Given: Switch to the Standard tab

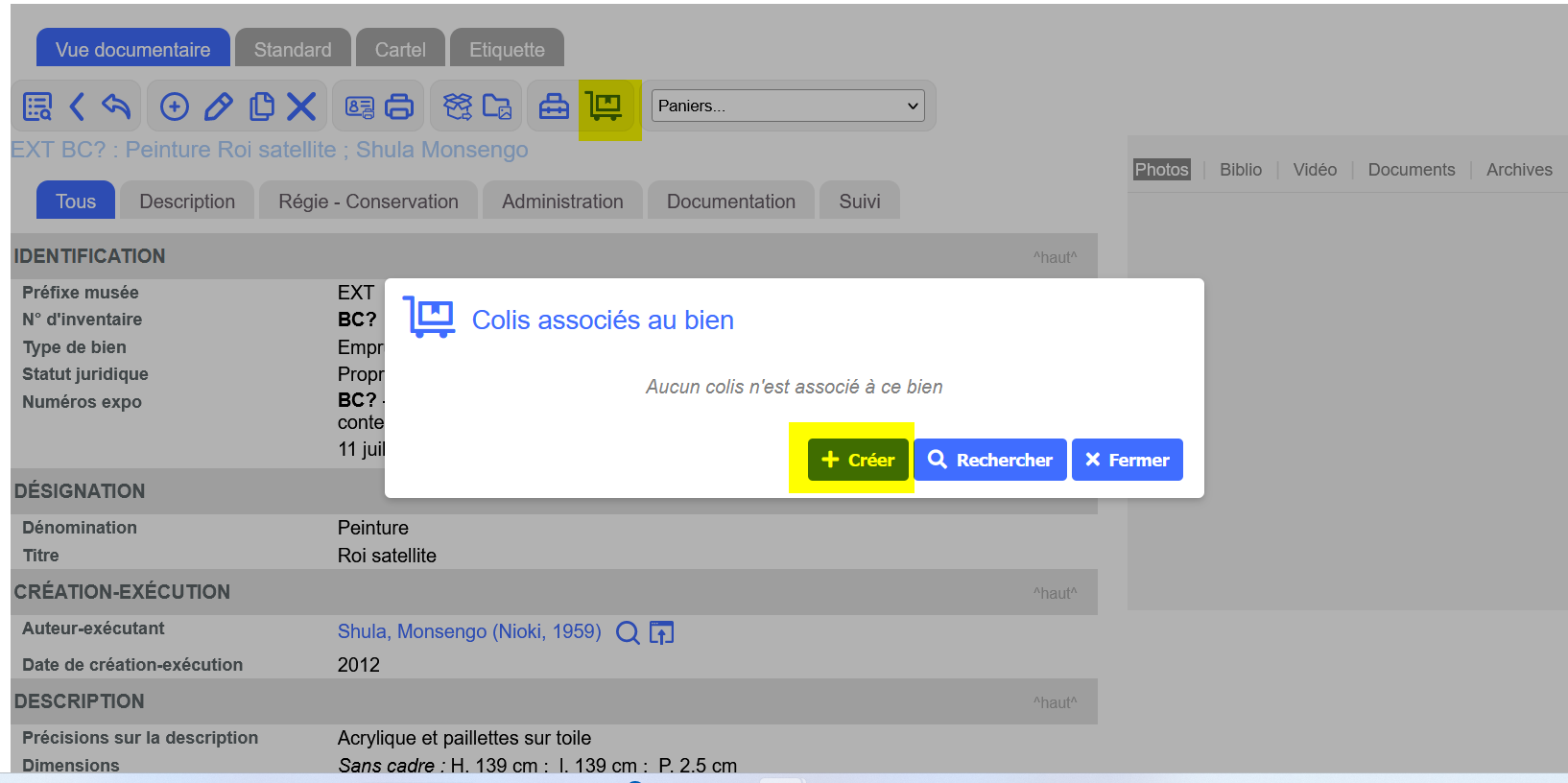Looking at the screenshot, I should click(x=293, y=49).
